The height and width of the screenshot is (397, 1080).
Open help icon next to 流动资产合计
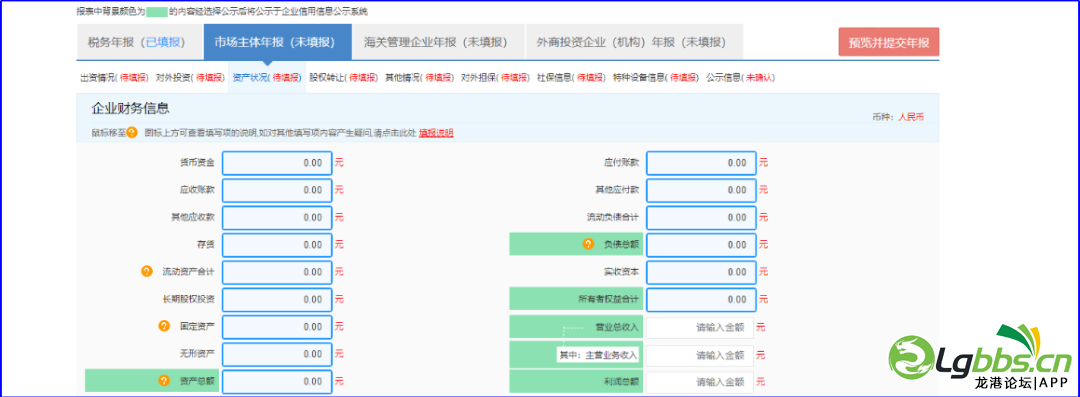147,271
